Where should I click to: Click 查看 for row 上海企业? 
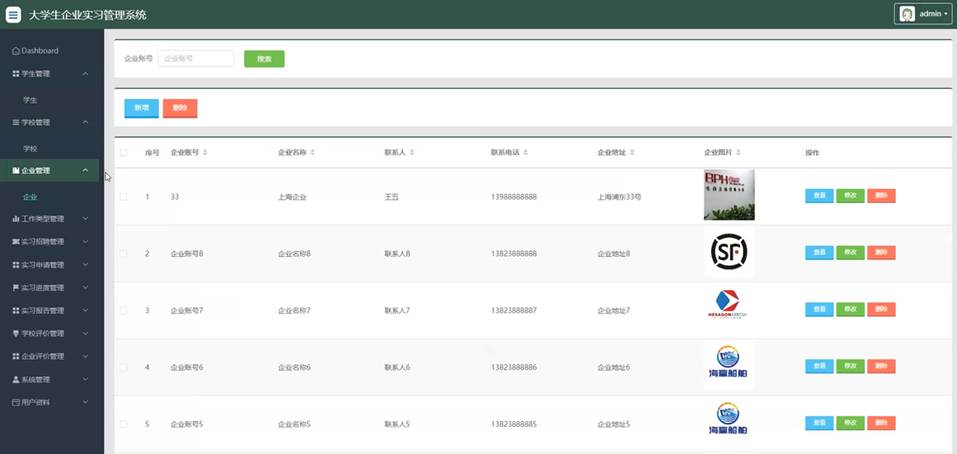click(x=819, y=196)
